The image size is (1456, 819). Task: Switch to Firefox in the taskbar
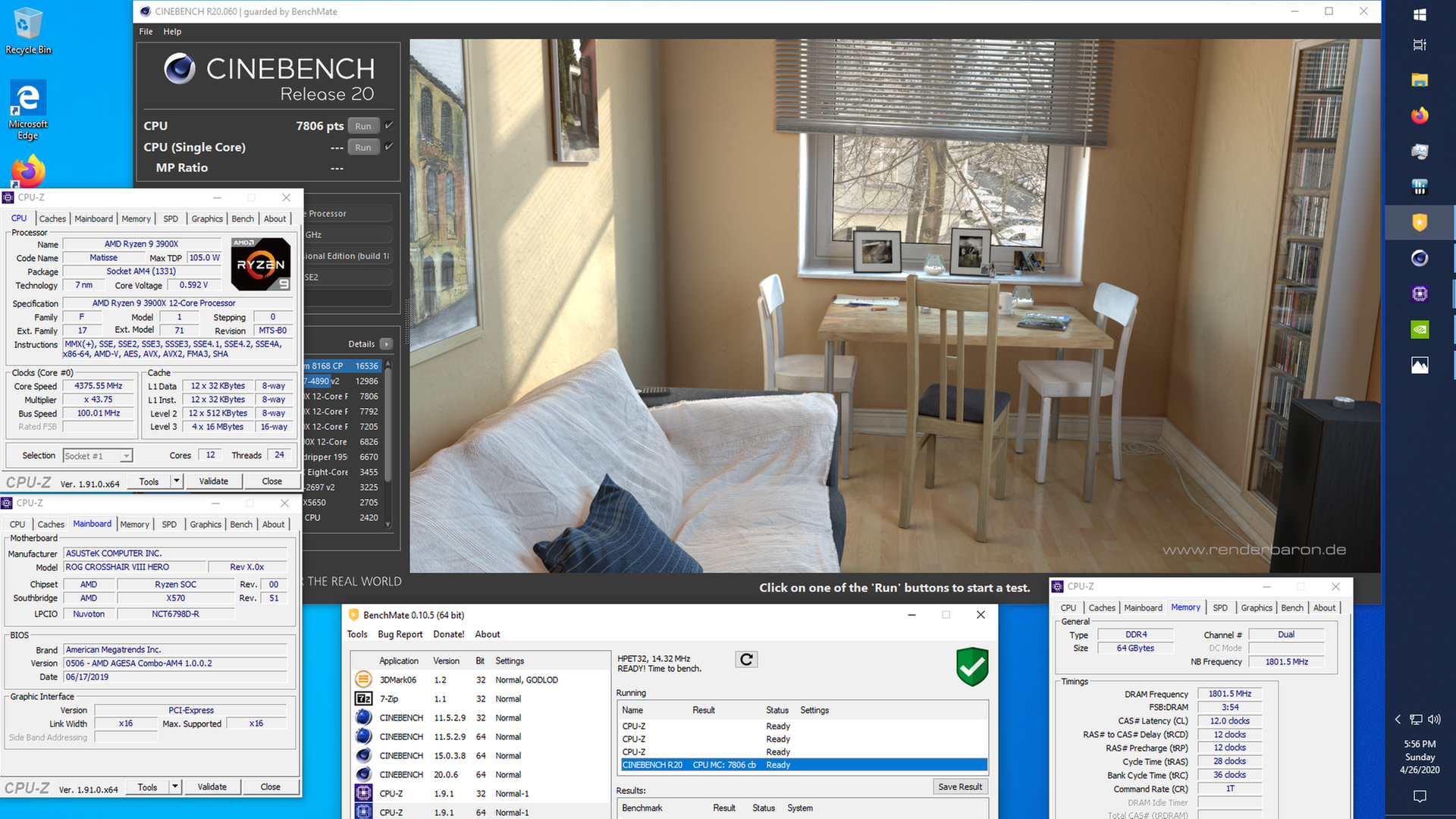[1420, 115]
